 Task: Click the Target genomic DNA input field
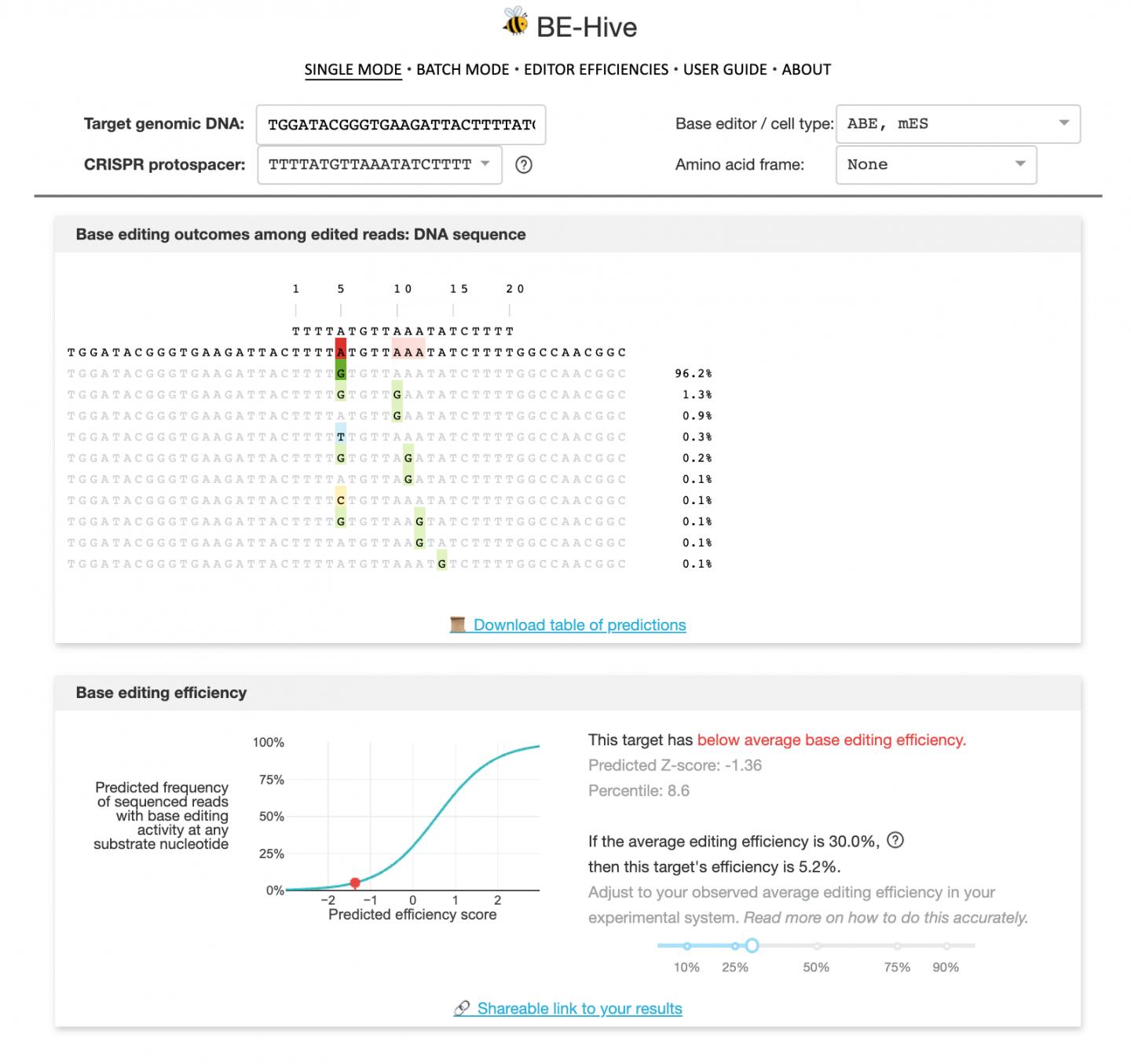tap(401, 125)
